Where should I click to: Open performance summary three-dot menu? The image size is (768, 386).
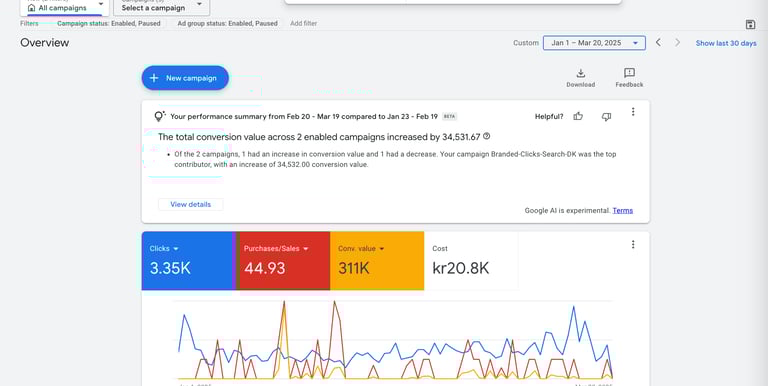(633, 112)
